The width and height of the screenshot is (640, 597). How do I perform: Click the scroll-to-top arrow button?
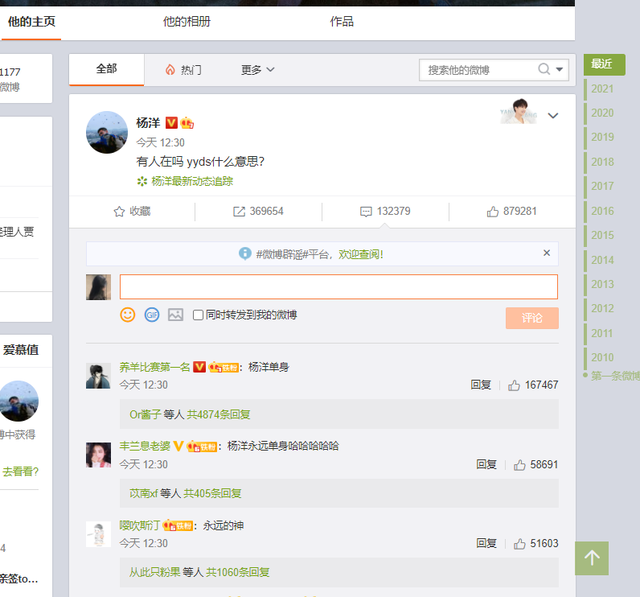pos(591,558)
